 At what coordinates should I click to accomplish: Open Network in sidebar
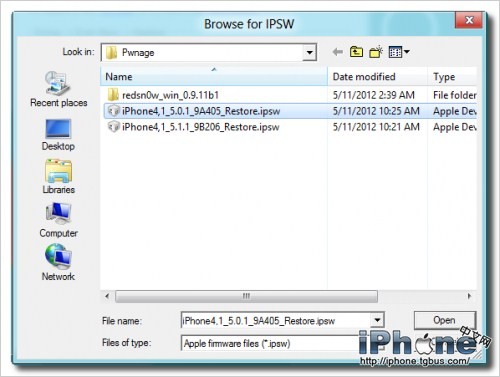click(x=58, y=262)
